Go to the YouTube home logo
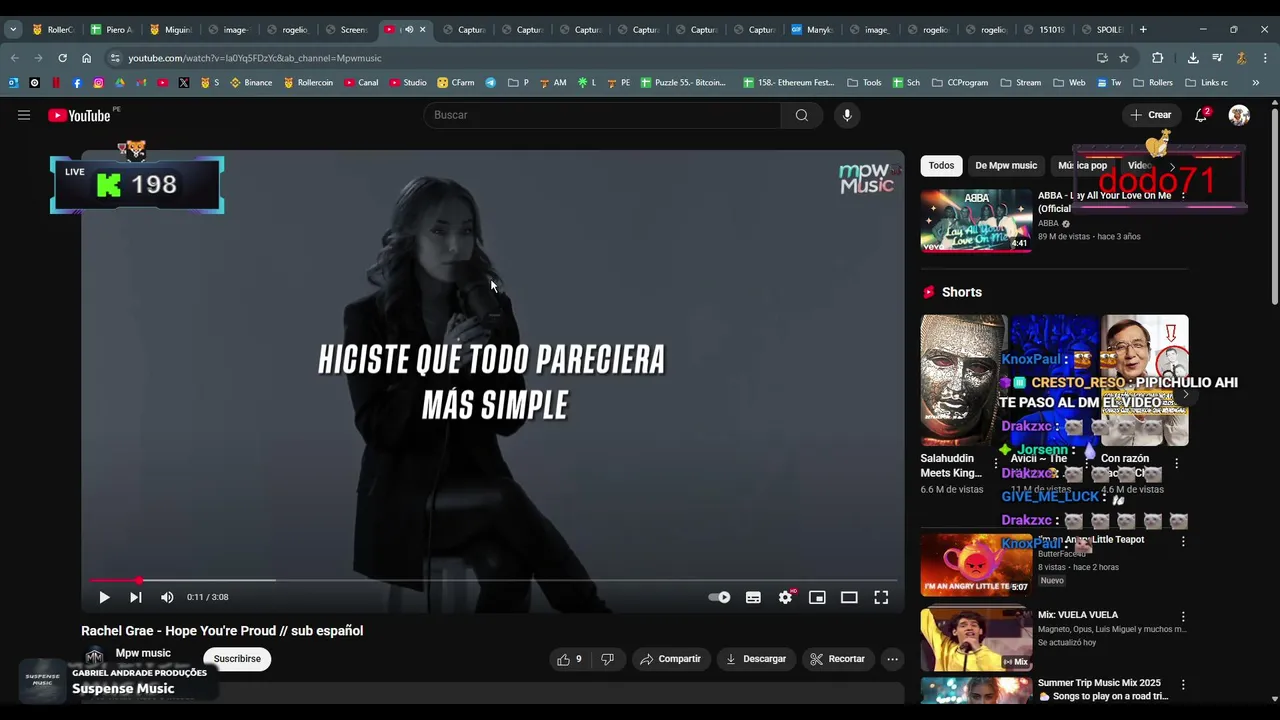The width and height of the screenshot is (1280, 720). [79, 115]
